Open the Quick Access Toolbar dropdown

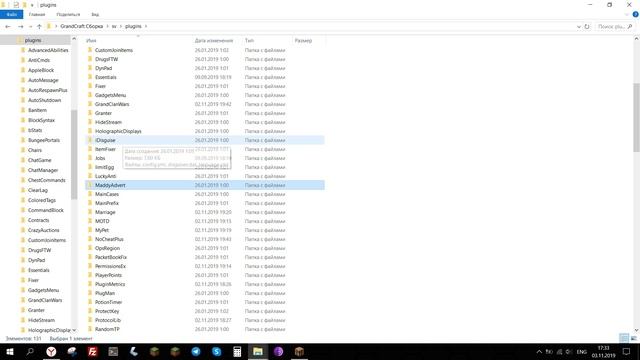pos(32,5)
